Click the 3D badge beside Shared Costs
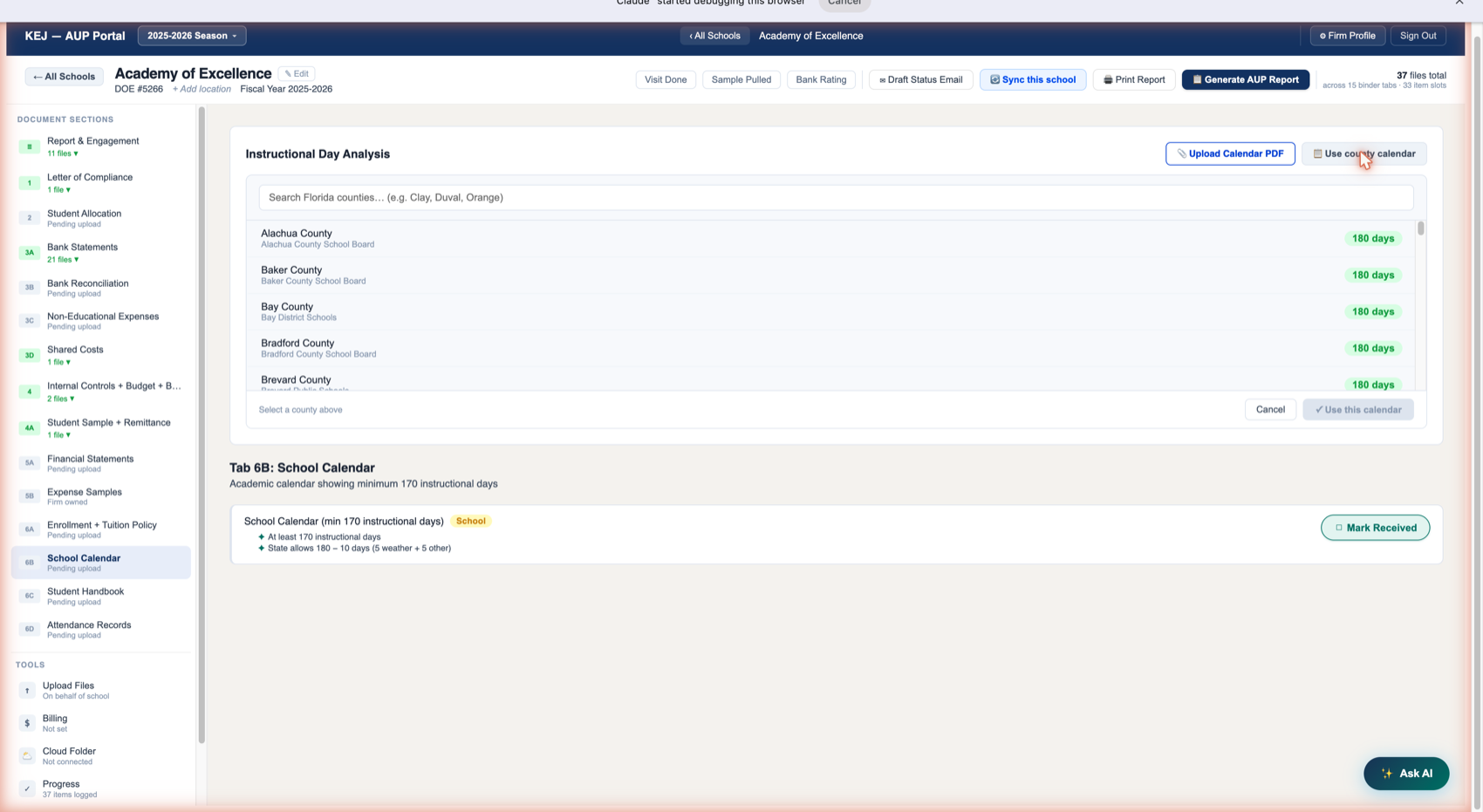 point(29,355)
